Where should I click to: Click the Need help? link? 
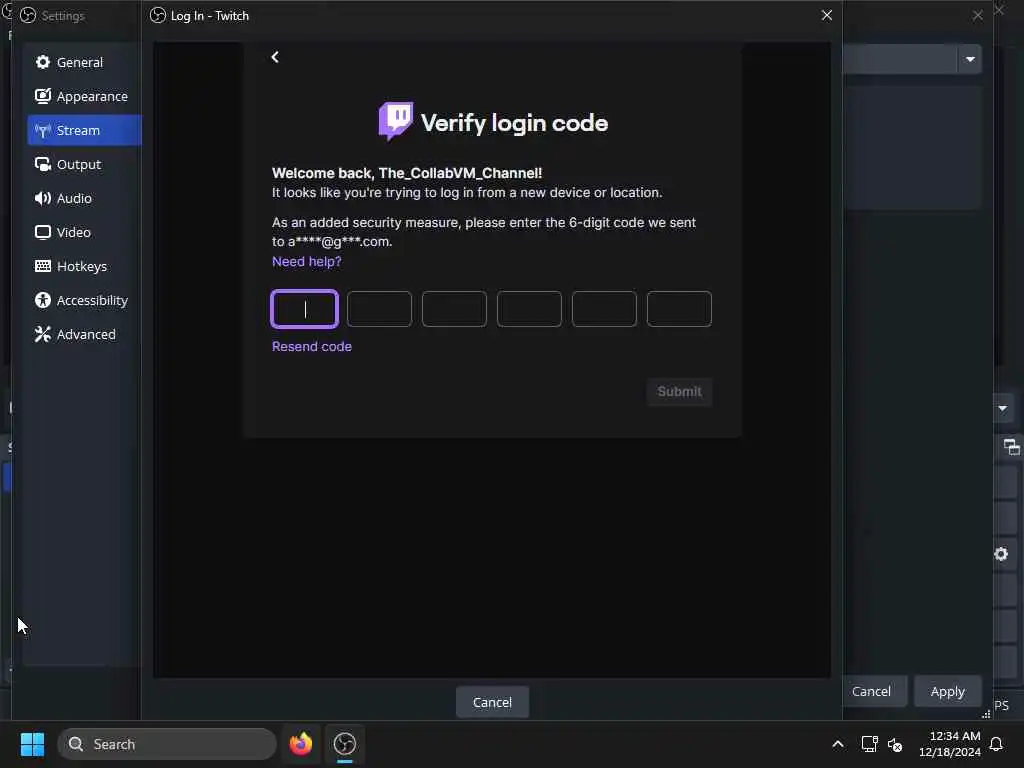(x=306, y=261)
